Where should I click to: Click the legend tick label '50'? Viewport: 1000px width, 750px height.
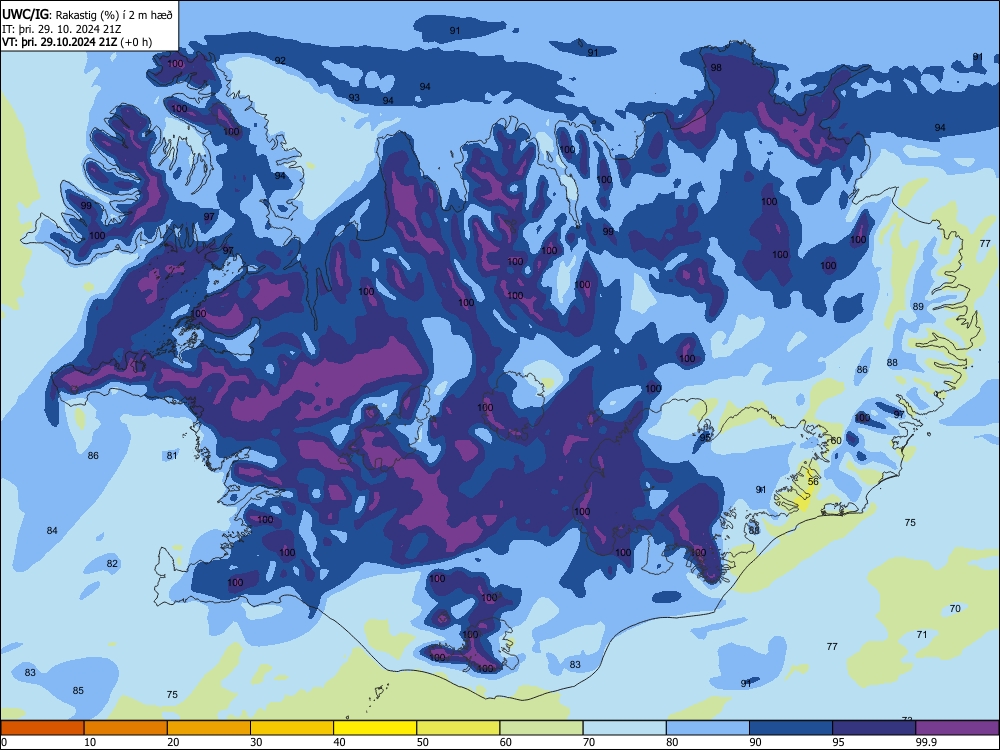[423, 742]
